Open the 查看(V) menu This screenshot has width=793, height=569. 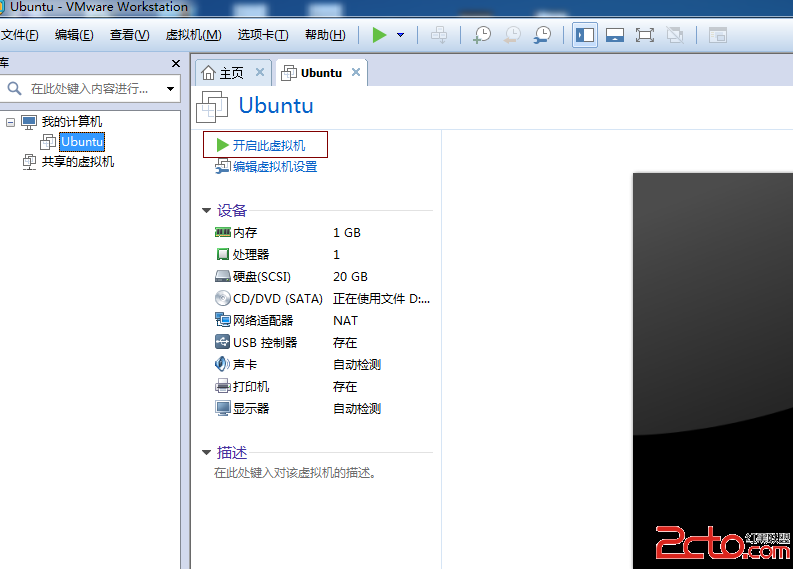pyautogui.click(x=129, y=35)
